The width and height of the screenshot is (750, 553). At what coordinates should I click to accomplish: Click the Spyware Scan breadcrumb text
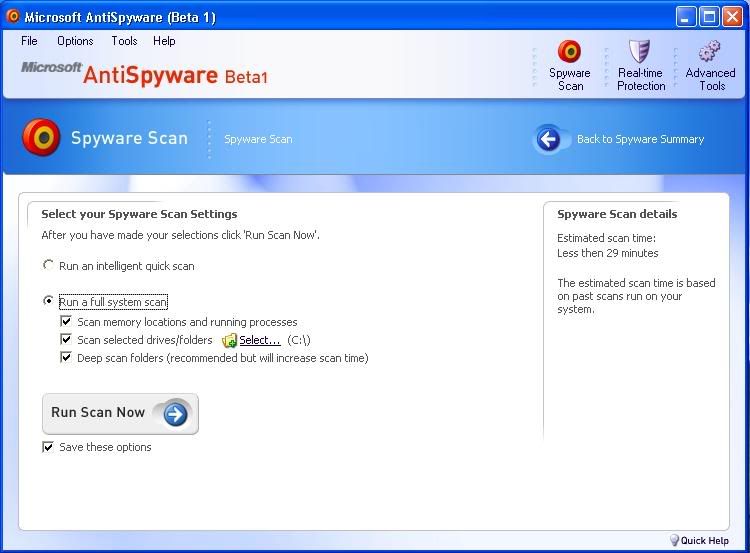[x=258, y=139]
